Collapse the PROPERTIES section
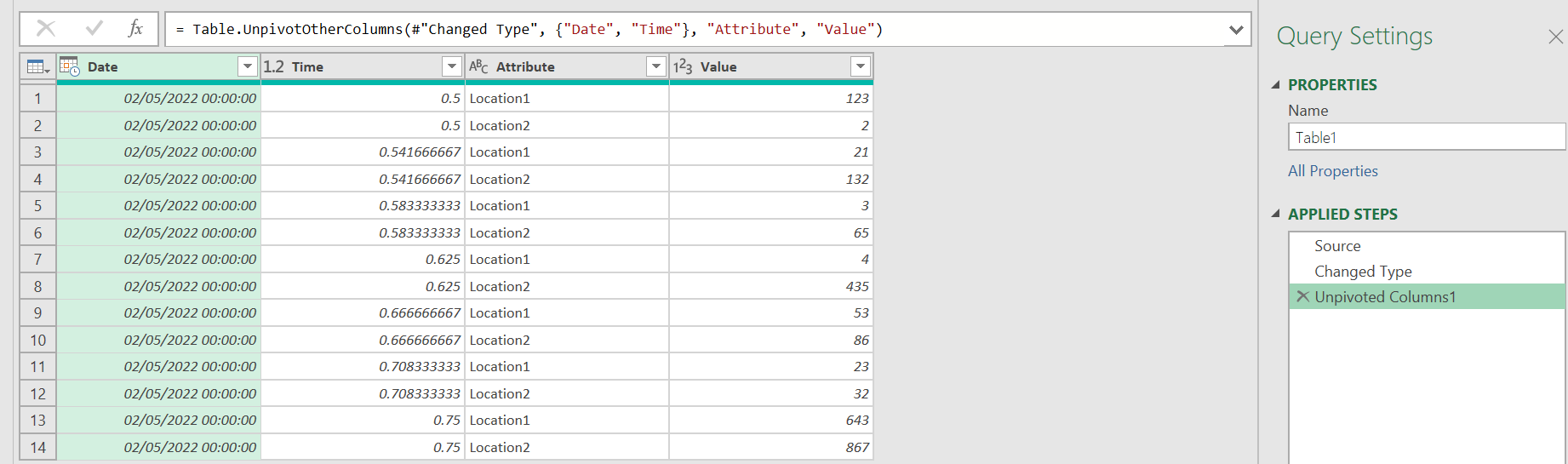This screenshot has width=1568, height=464. 1275,84
